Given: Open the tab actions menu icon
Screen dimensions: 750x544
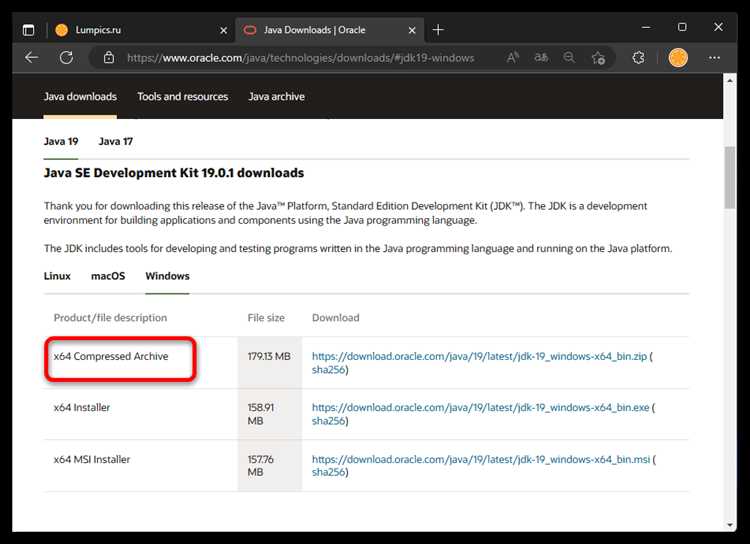Looking at the screenshot, I should [x=29, y=30].
